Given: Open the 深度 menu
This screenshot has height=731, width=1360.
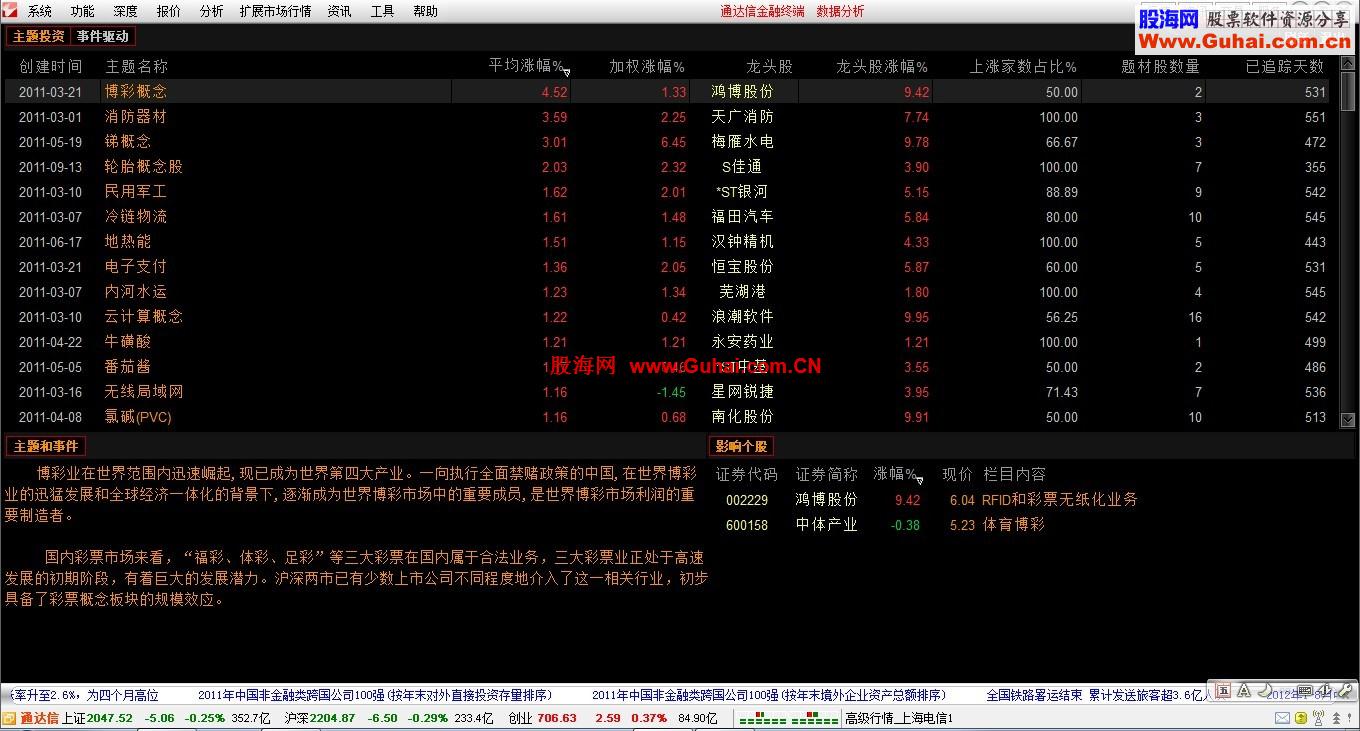Looking at the screenshot, I should click(125, 11).
